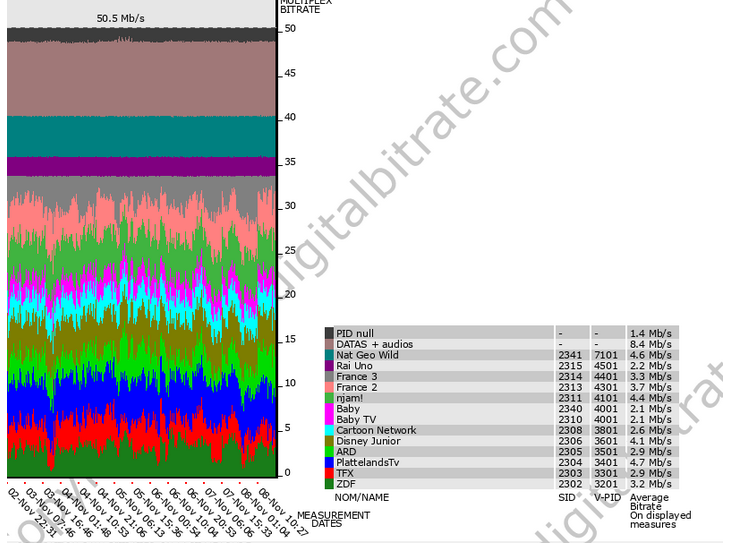Viewport: 729px width, 543px height.
Task: Click V-PID value 7101
Action: 606,354
